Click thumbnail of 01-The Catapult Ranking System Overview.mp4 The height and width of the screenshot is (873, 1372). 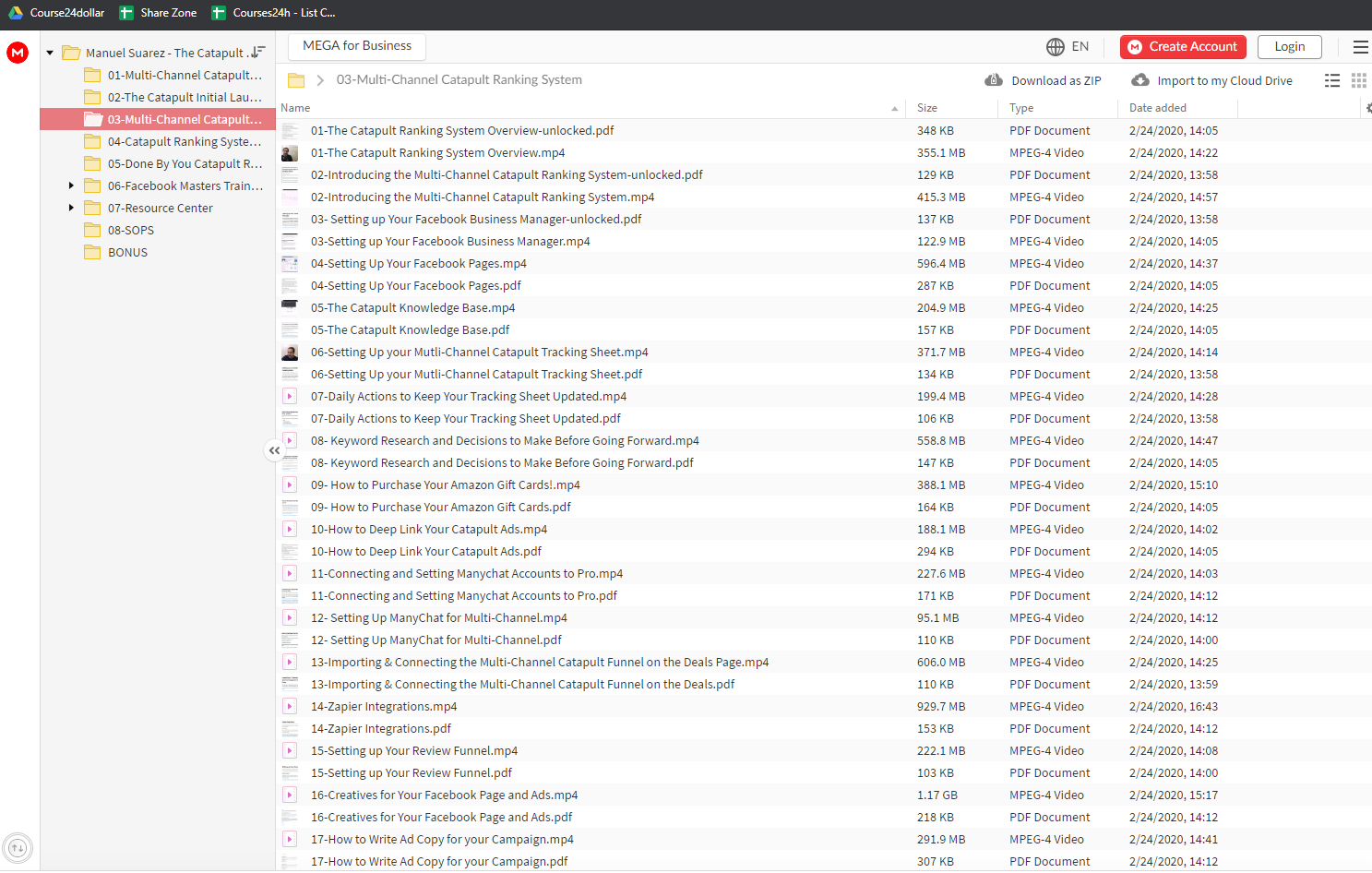[290, 153]
